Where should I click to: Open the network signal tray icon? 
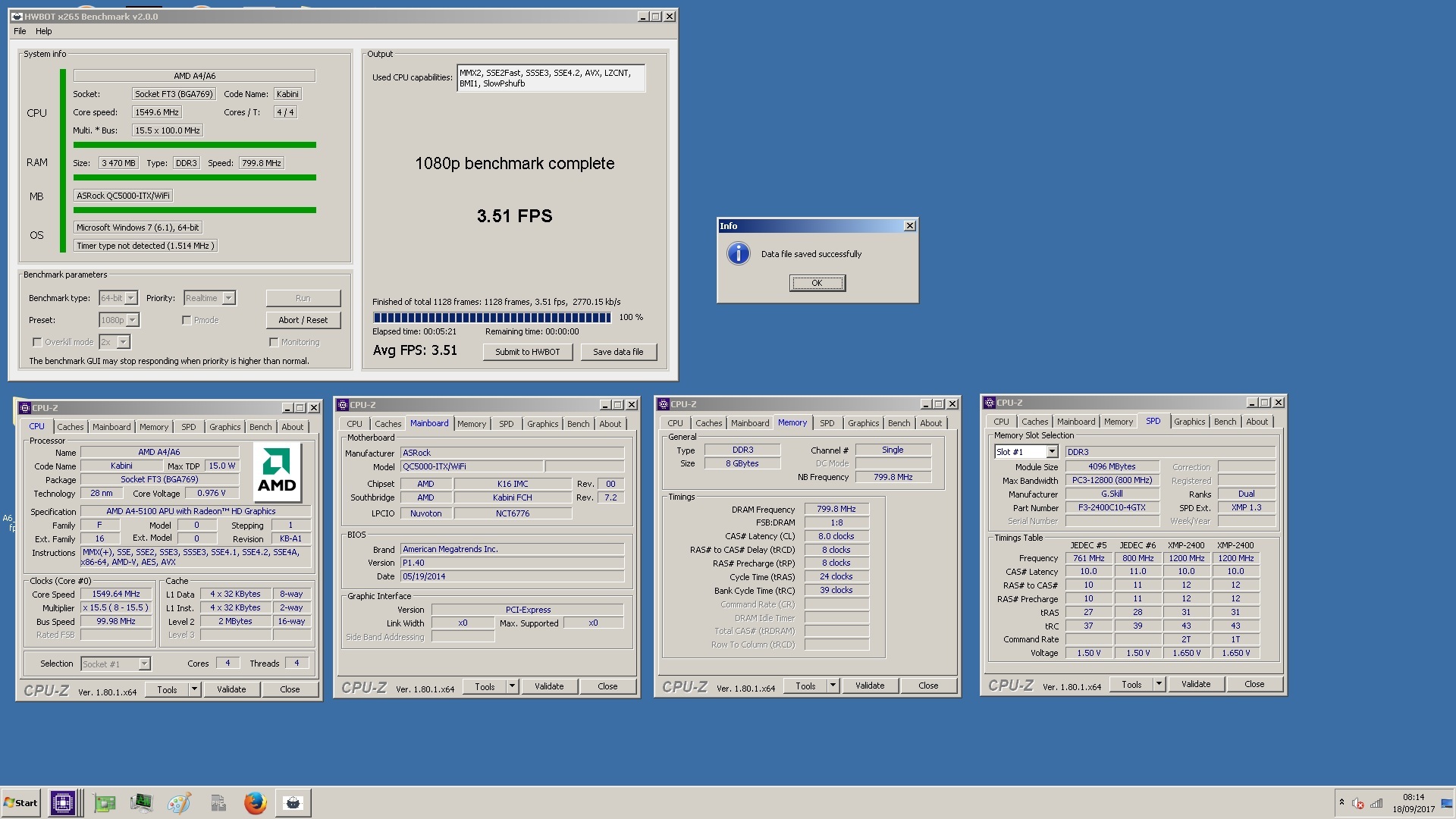(x=1376, y=804)
